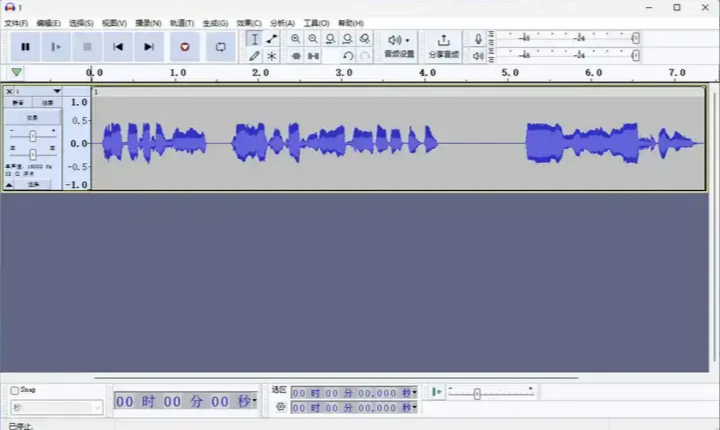Choose the Multi-tool asterisk icon
The width and height of the screenshot is (720, 430).
click(x=272, y=56)
